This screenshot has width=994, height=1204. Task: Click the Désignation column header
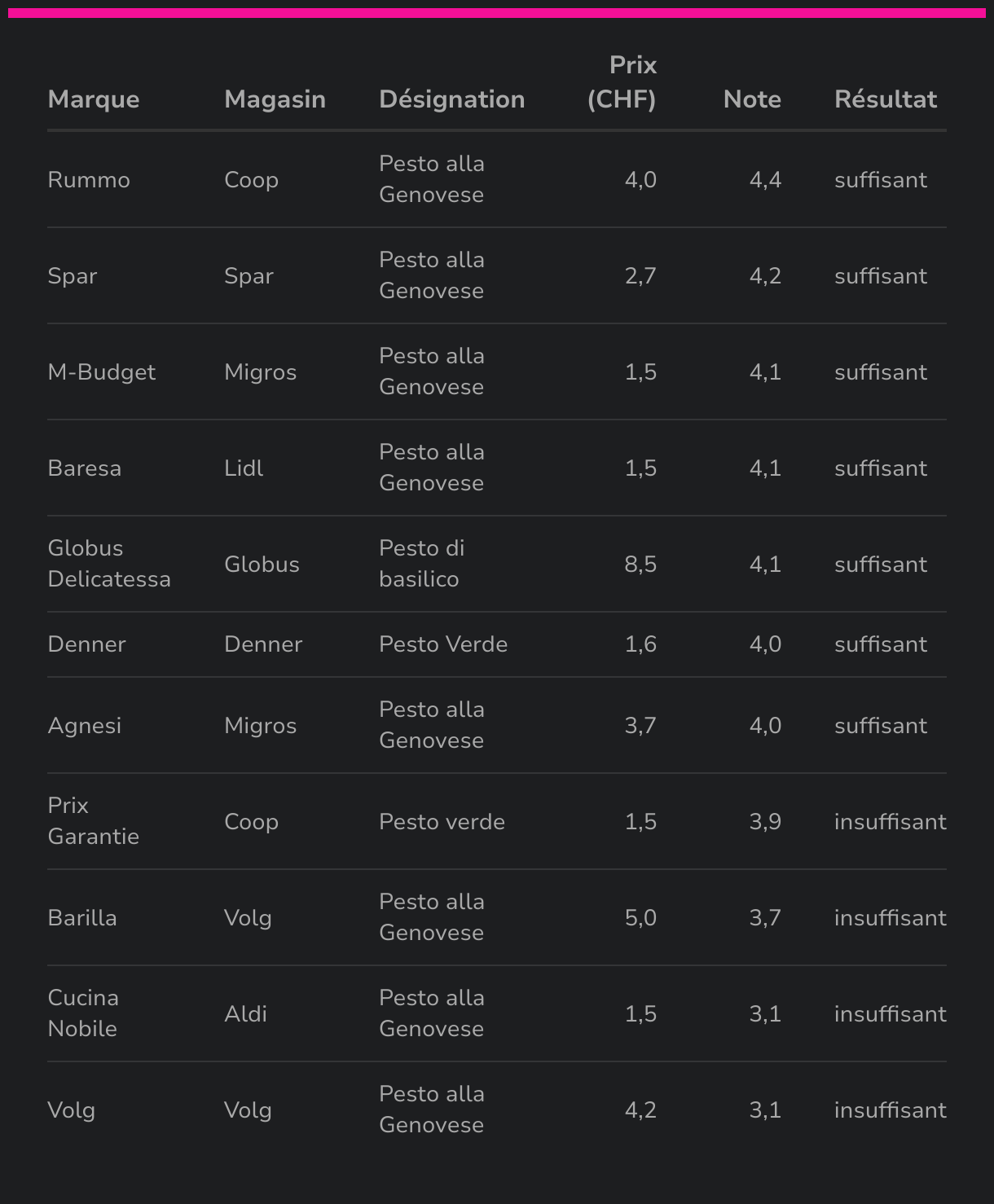(x=451, y=99)
